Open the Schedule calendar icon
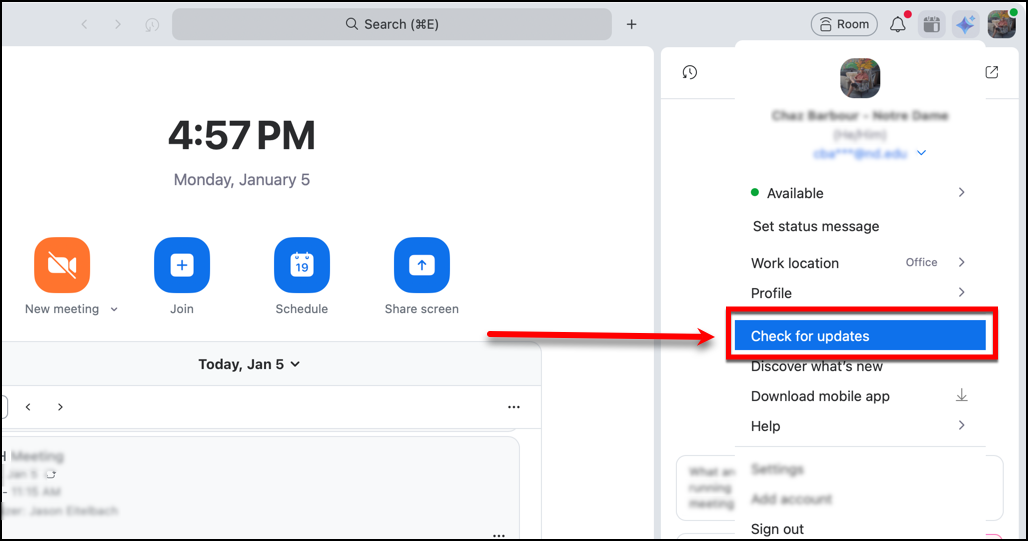 tap(302, 265)
